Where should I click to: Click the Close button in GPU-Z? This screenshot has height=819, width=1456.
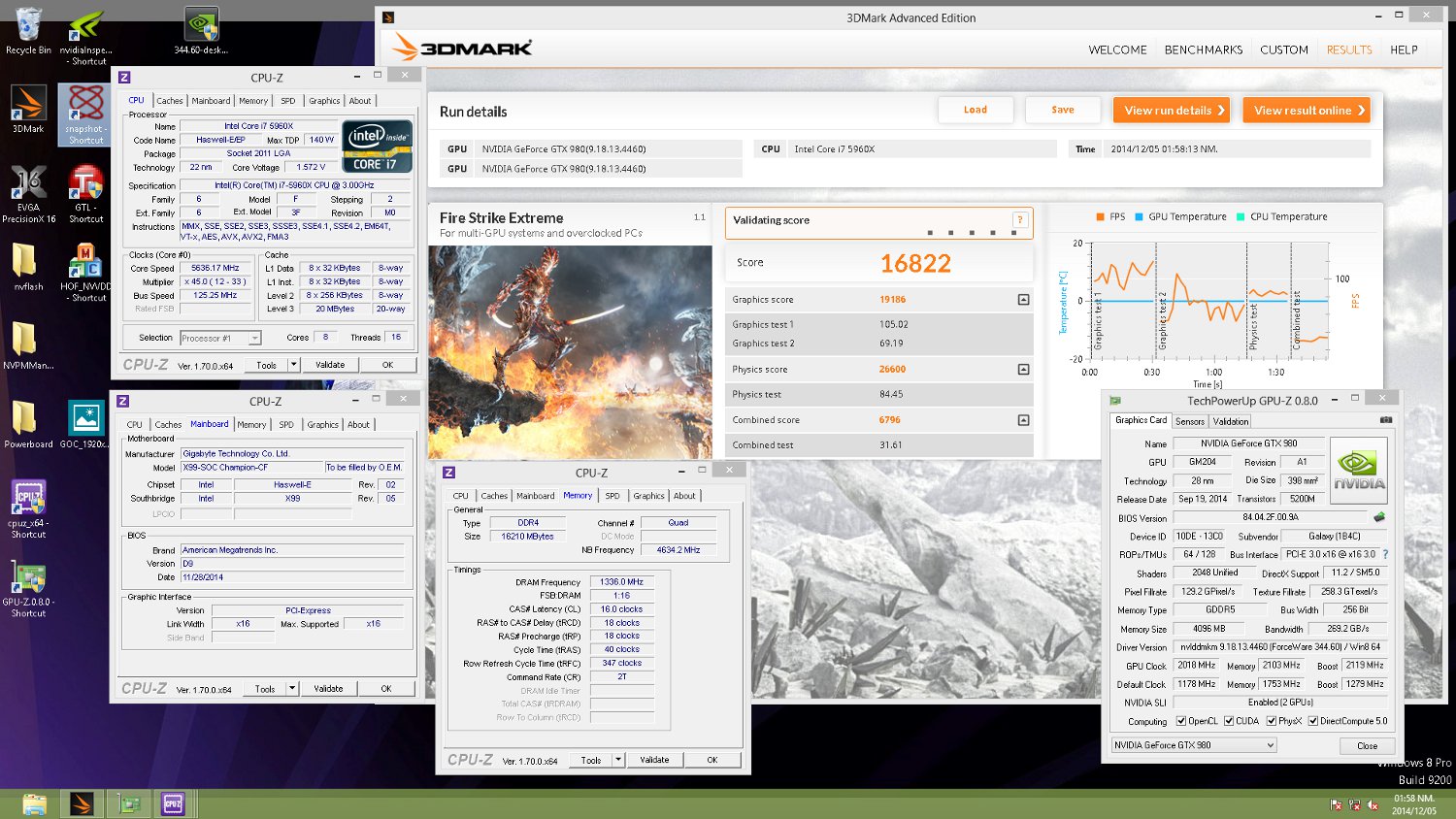[1367, 745]
